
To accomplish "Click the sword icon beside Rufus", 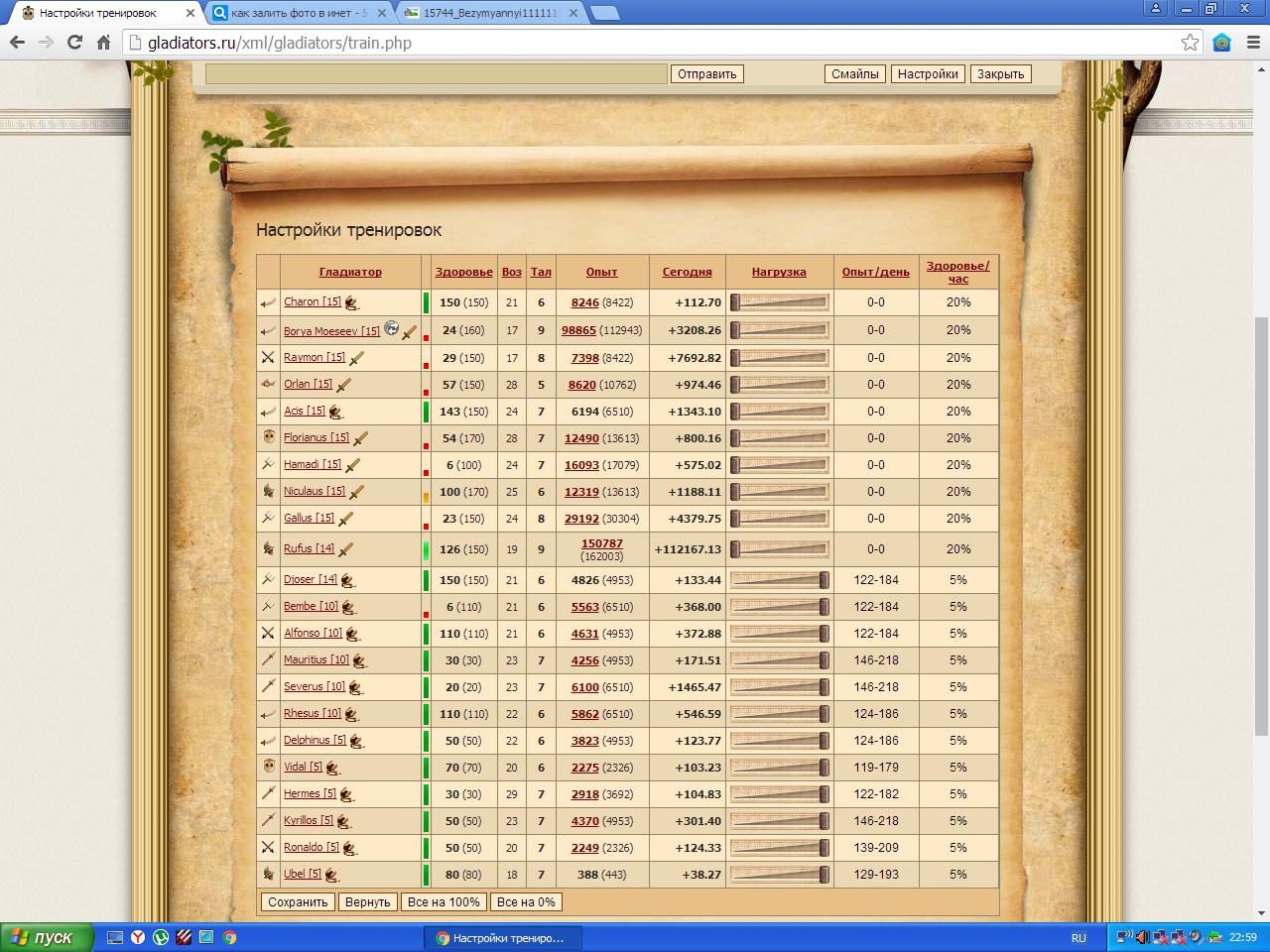I will pyautogui.click(x=346, y=549).
